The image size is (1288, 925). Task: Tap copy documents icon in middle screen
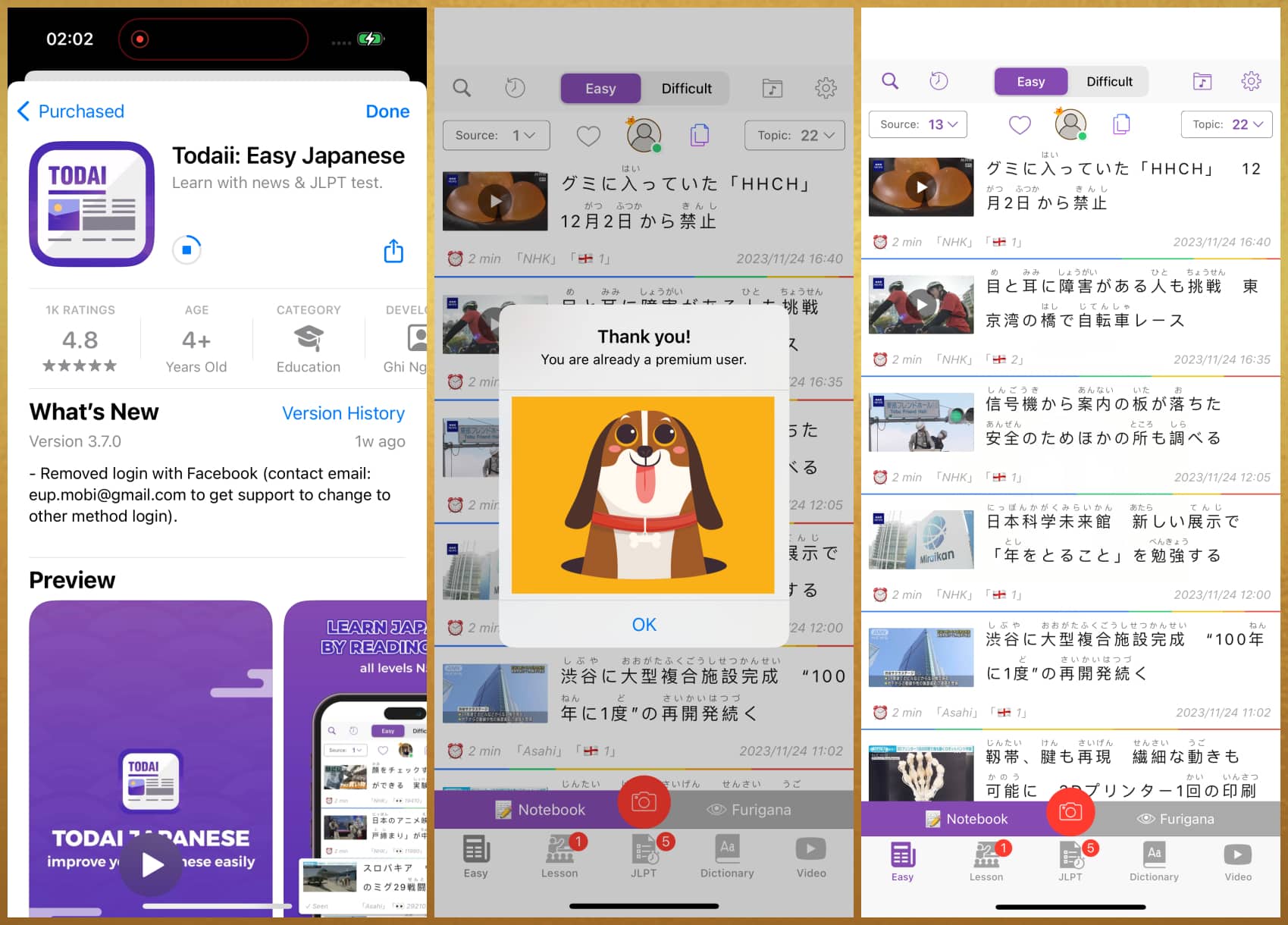tap(699, 135)
